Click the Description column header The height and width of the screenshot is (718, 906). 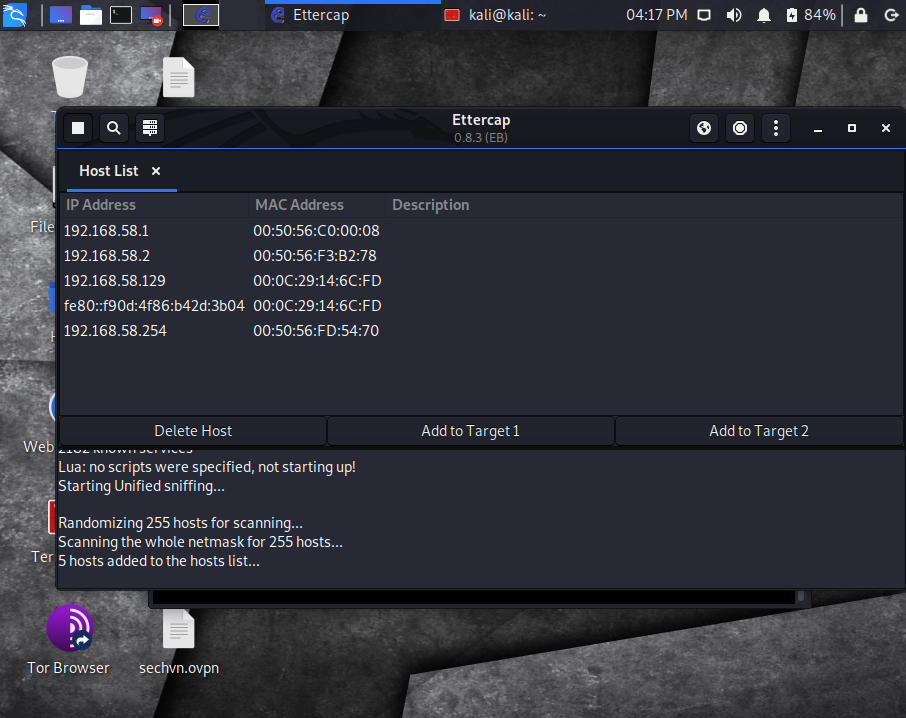pyautogui.click(x=644, y=205)
